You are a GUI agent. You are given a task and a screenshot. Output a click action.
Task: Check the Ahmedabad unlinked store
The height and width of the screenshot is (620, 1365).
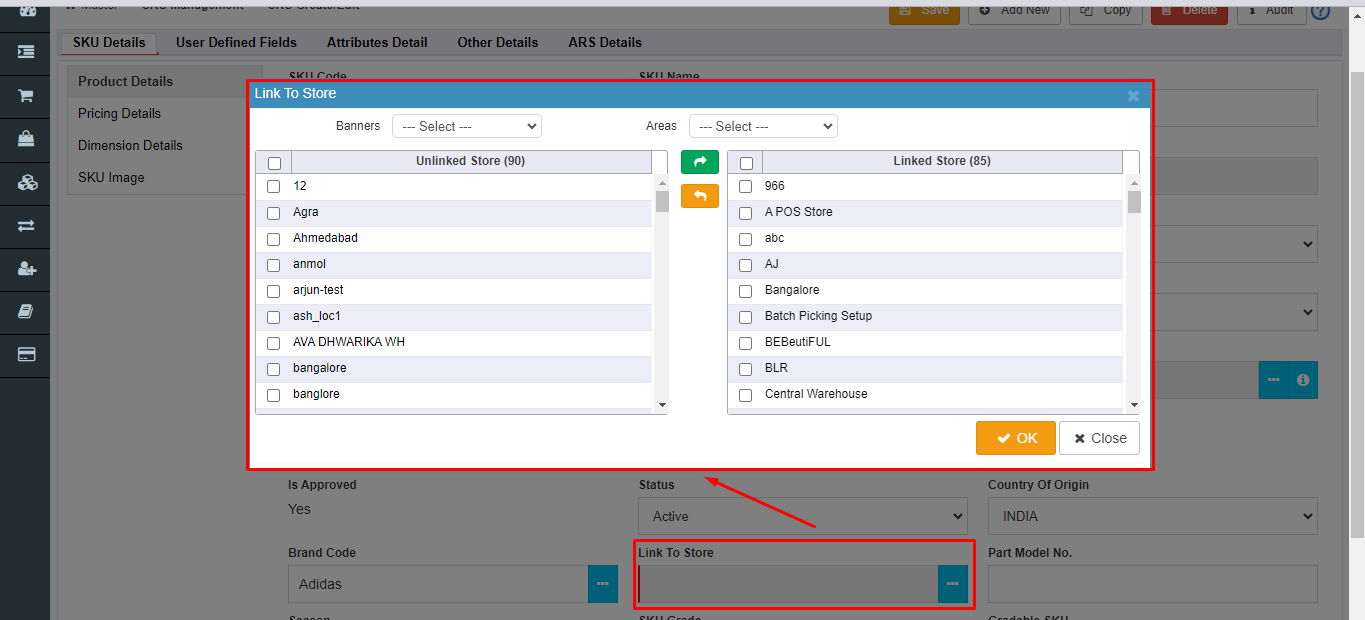click(274, 239)
